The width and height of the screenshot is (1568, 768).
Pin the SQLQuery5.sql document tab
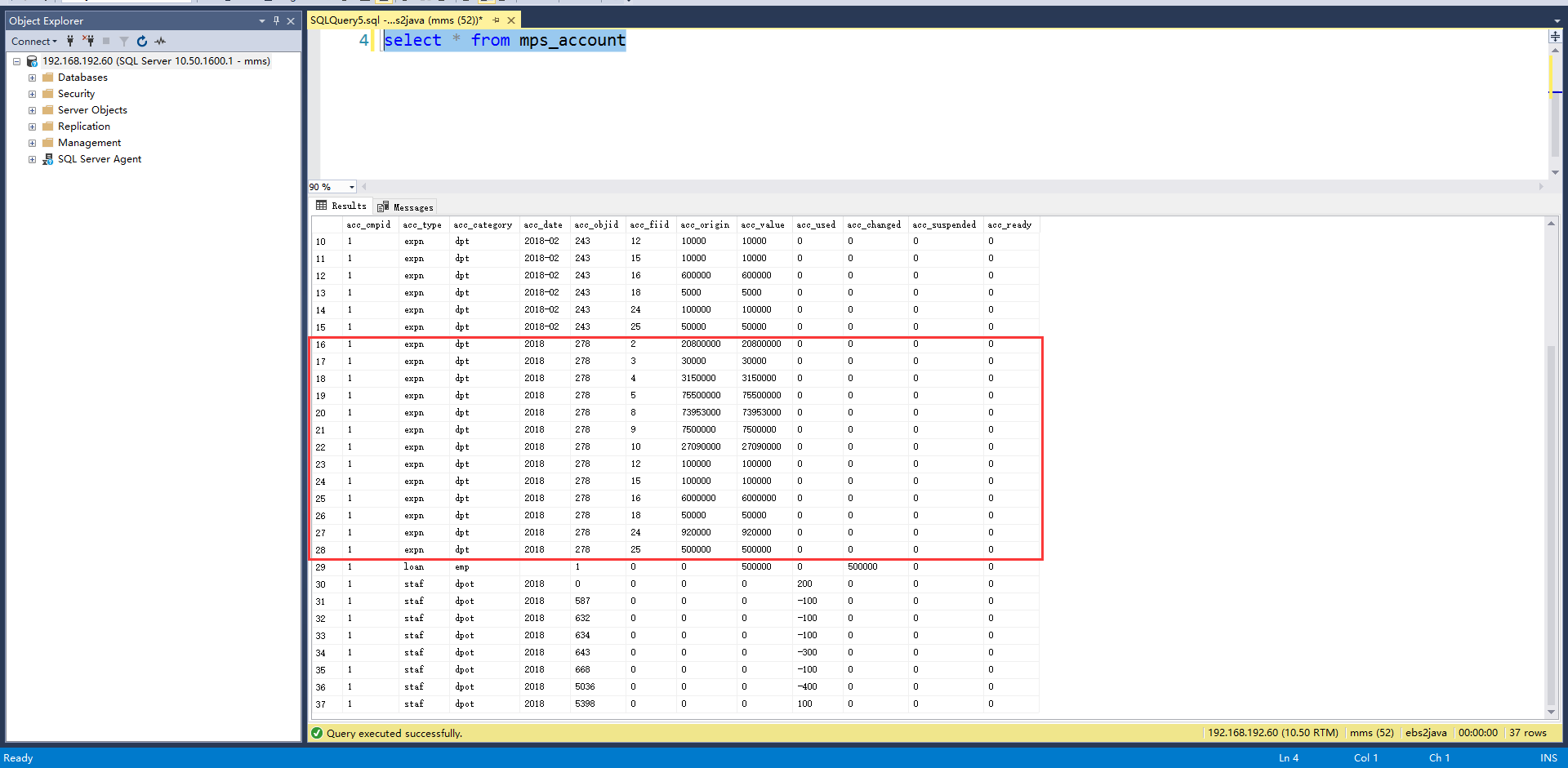click(496, 20)
